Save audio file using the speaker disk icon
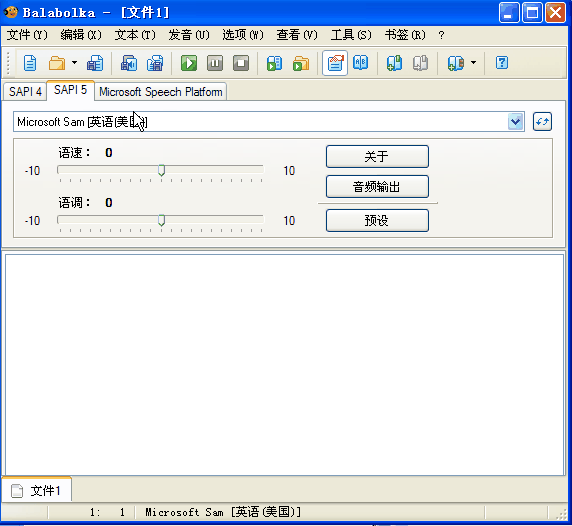The height and width of the screenshot is (526, 572). click(129, 63)
